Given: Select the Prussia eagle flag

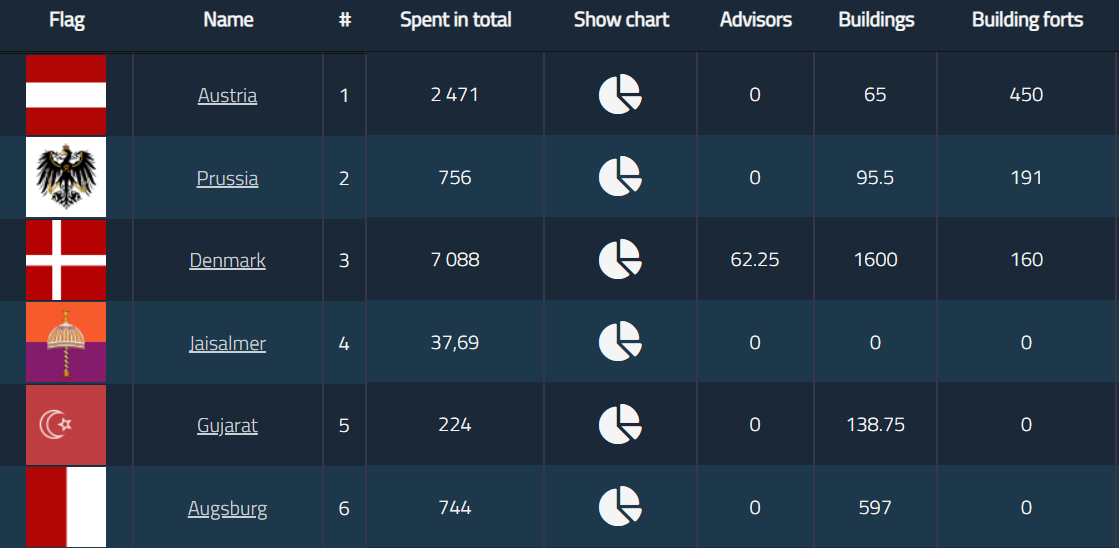Looking at the screenshot, I should (x=66, y=177).
